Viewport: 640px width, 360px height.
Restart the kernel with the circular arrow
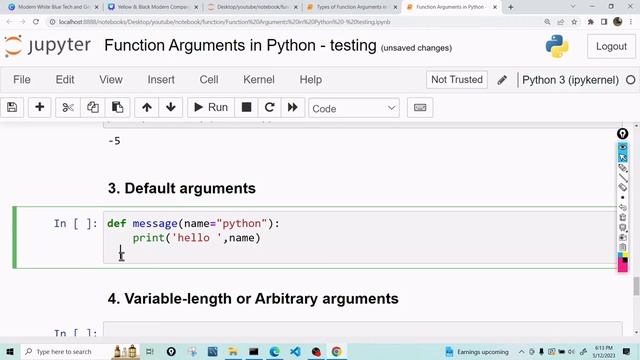point(269,107)
